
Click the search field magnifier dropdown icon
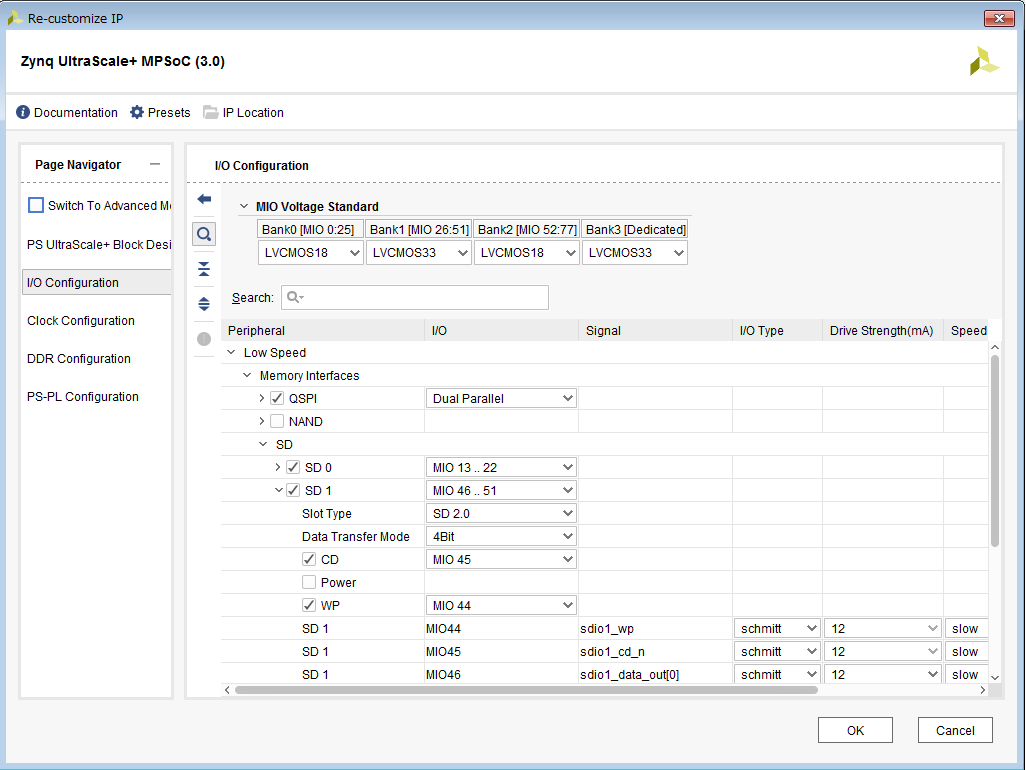pos(296,298)
